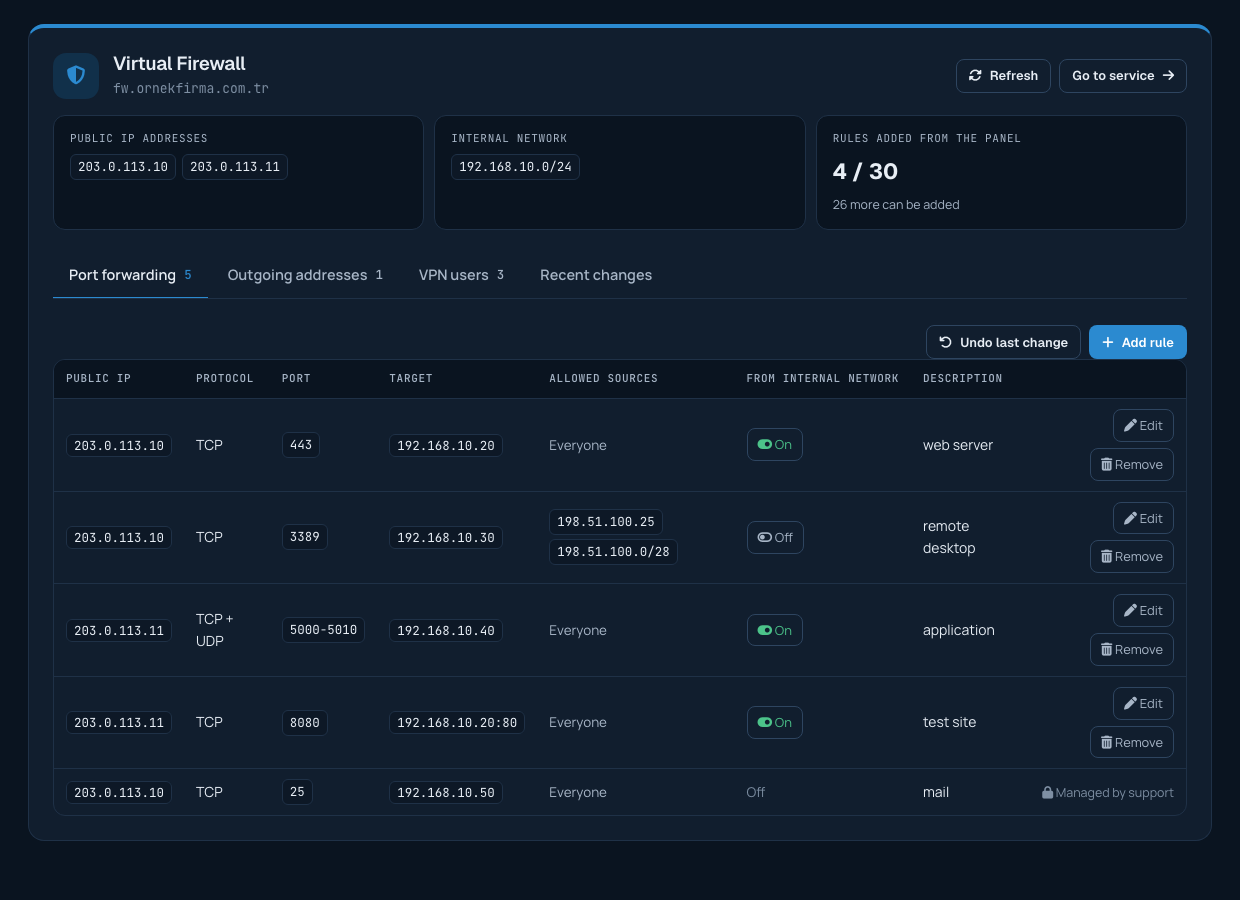Click target 192.168.10.50 cell
The image size is (1240, 900).
point(446,793)
